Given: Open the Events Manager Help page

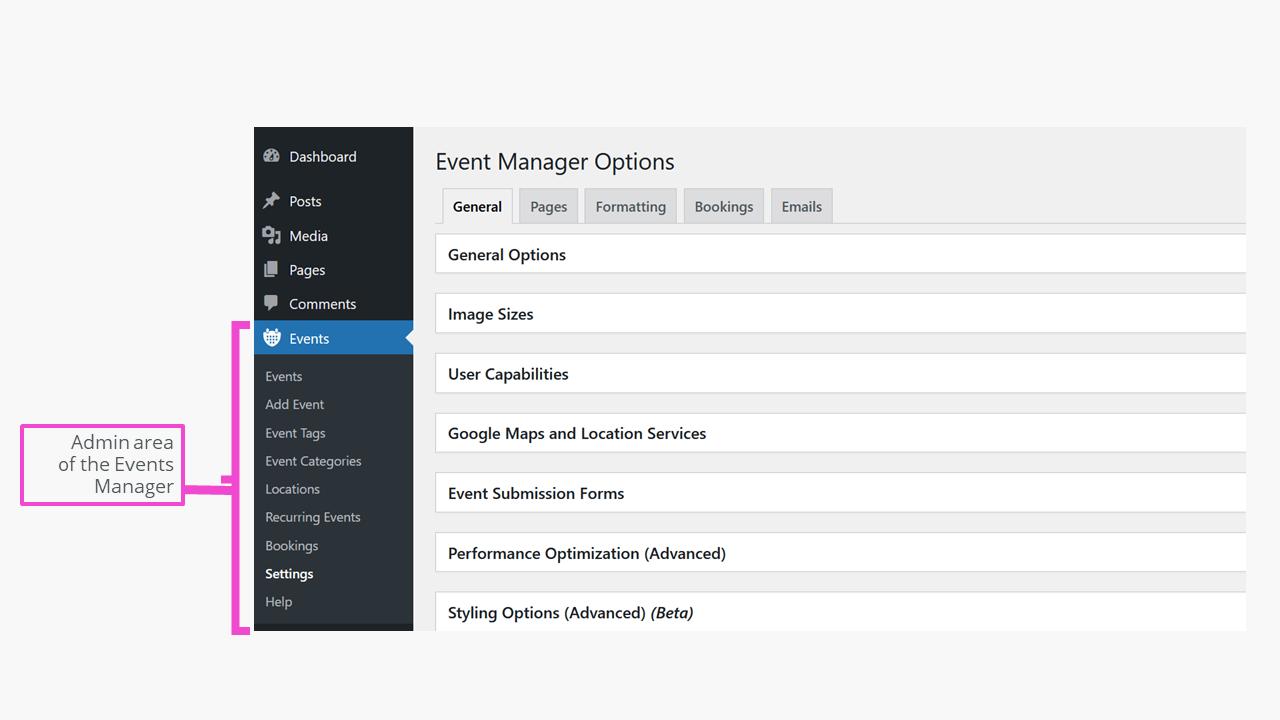Looking at the screenshot, I should (278, 601).
